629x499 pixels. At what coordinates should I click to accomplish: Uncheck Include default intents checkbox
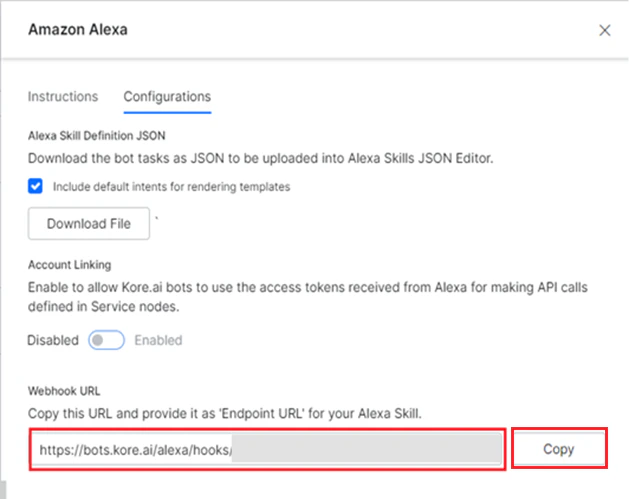pos(35,186)
